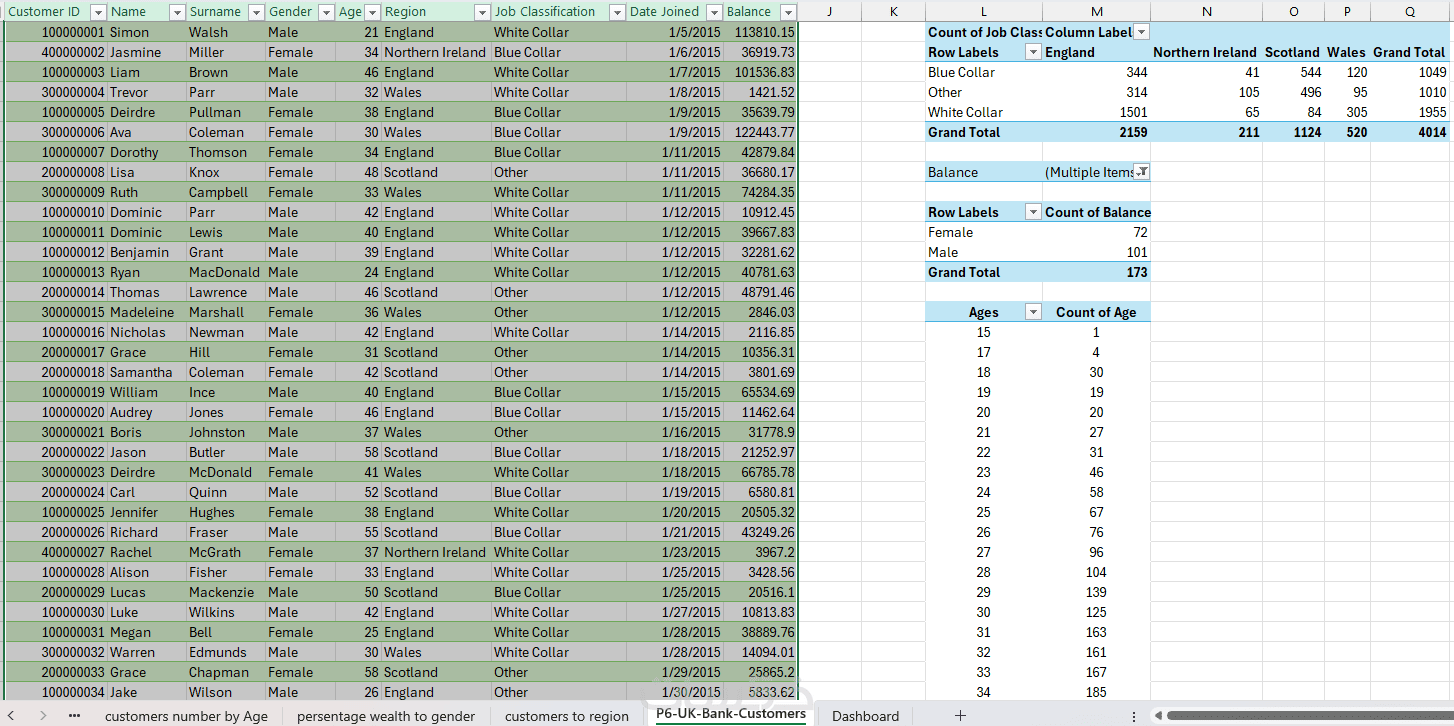Select column P header
This screenshot has width=1454, height=726.
[1348, 11]
